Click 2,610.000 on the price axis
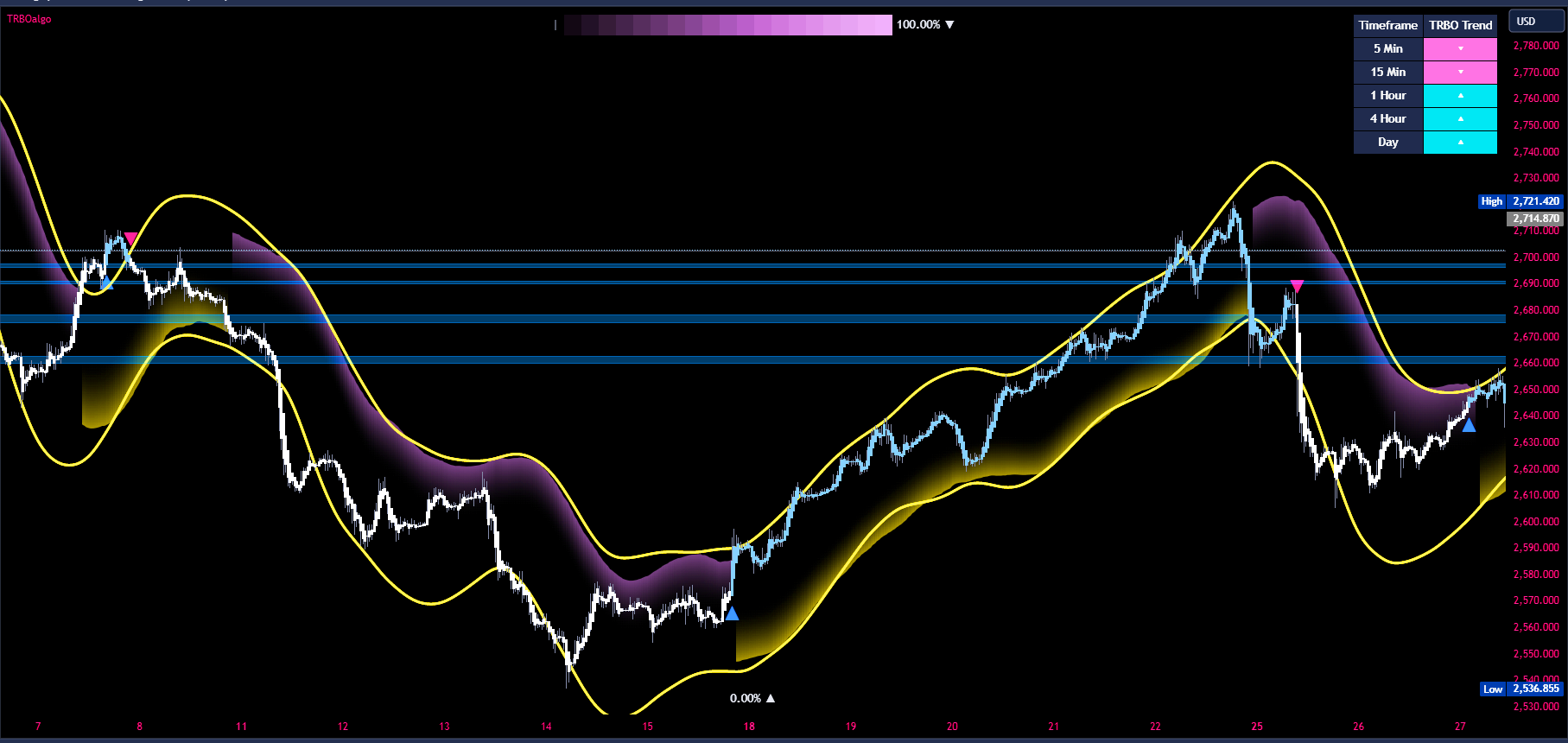 pyautogui.click(x=1536, y=495)
